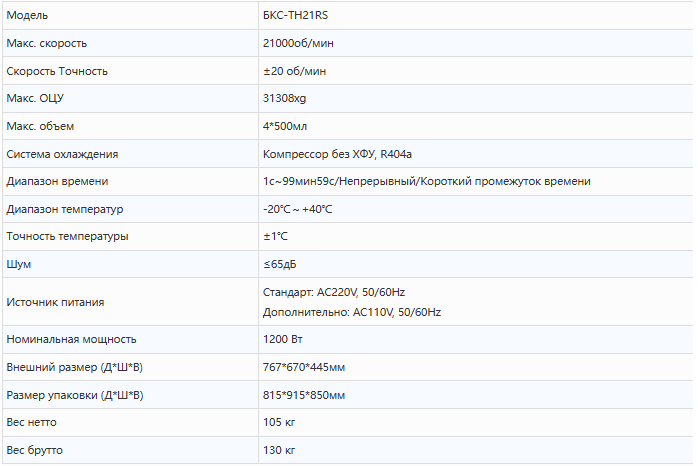
Task: Select the -20°C ~ +40°C temperature range
Action: point(297,209)
